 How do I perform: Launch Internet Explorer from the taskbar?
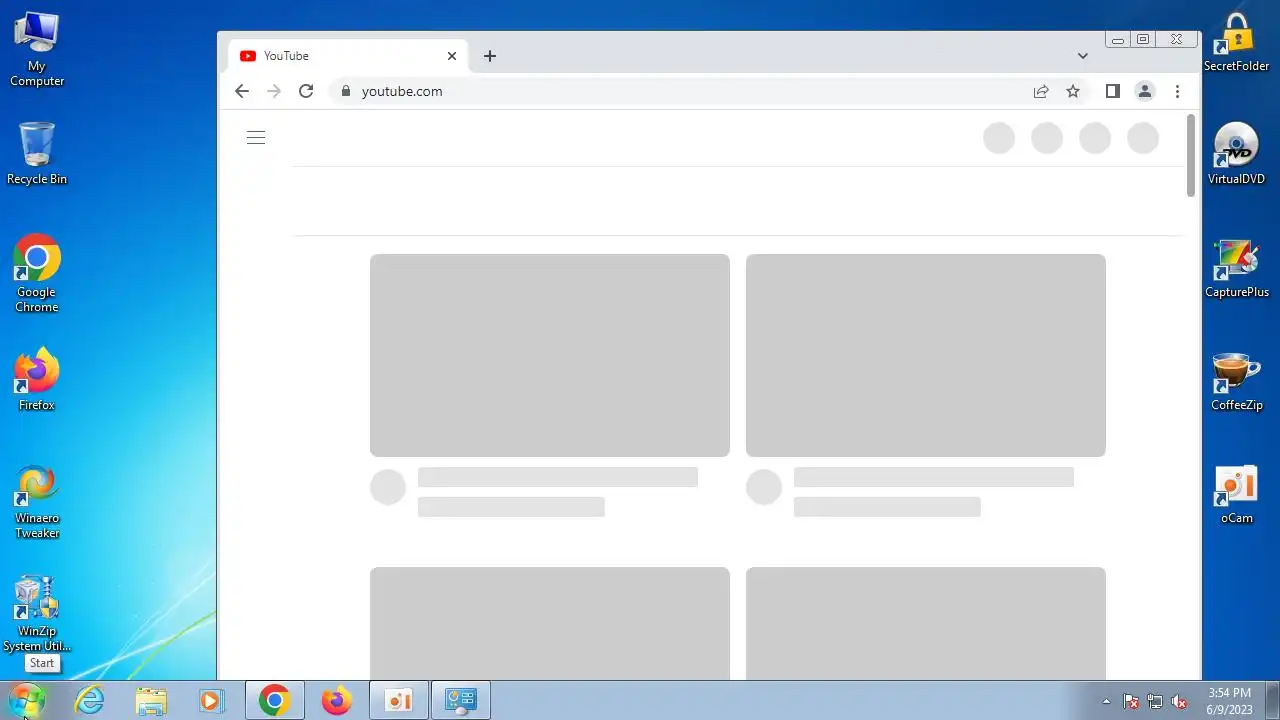(x=90, y=700)
